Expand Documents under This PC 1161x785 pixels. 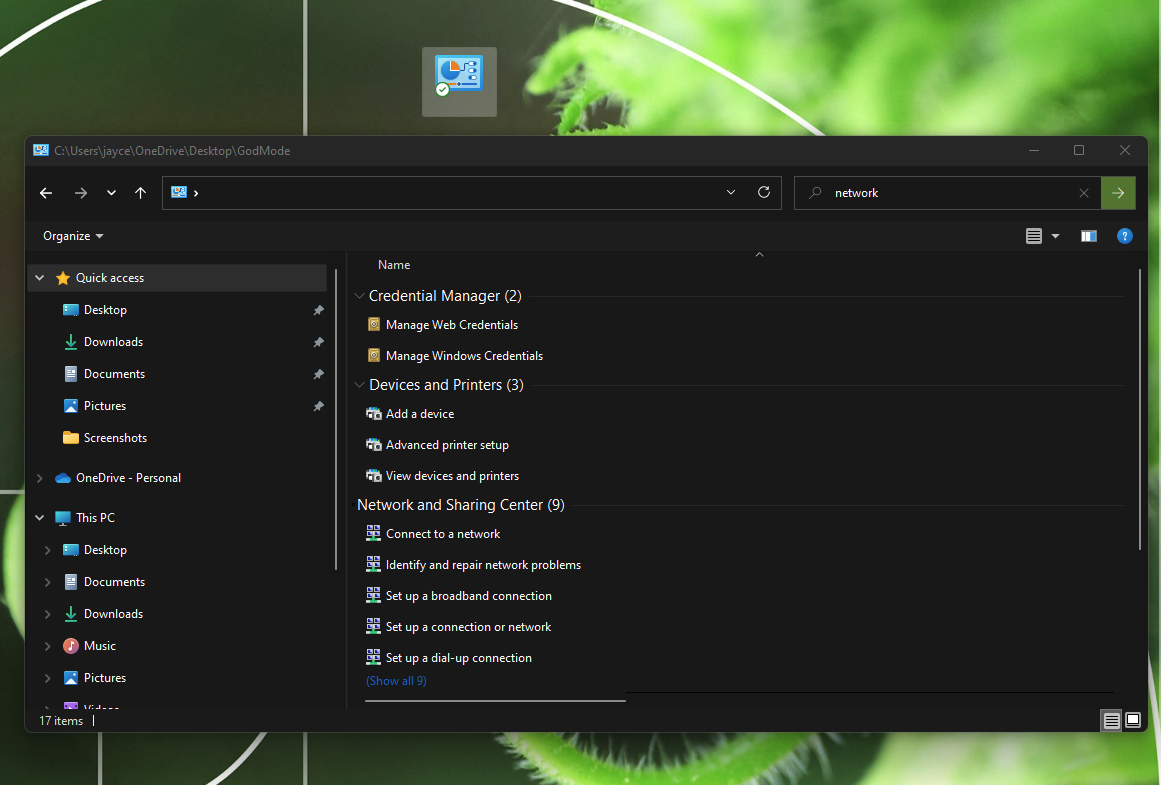click(47, 581)
